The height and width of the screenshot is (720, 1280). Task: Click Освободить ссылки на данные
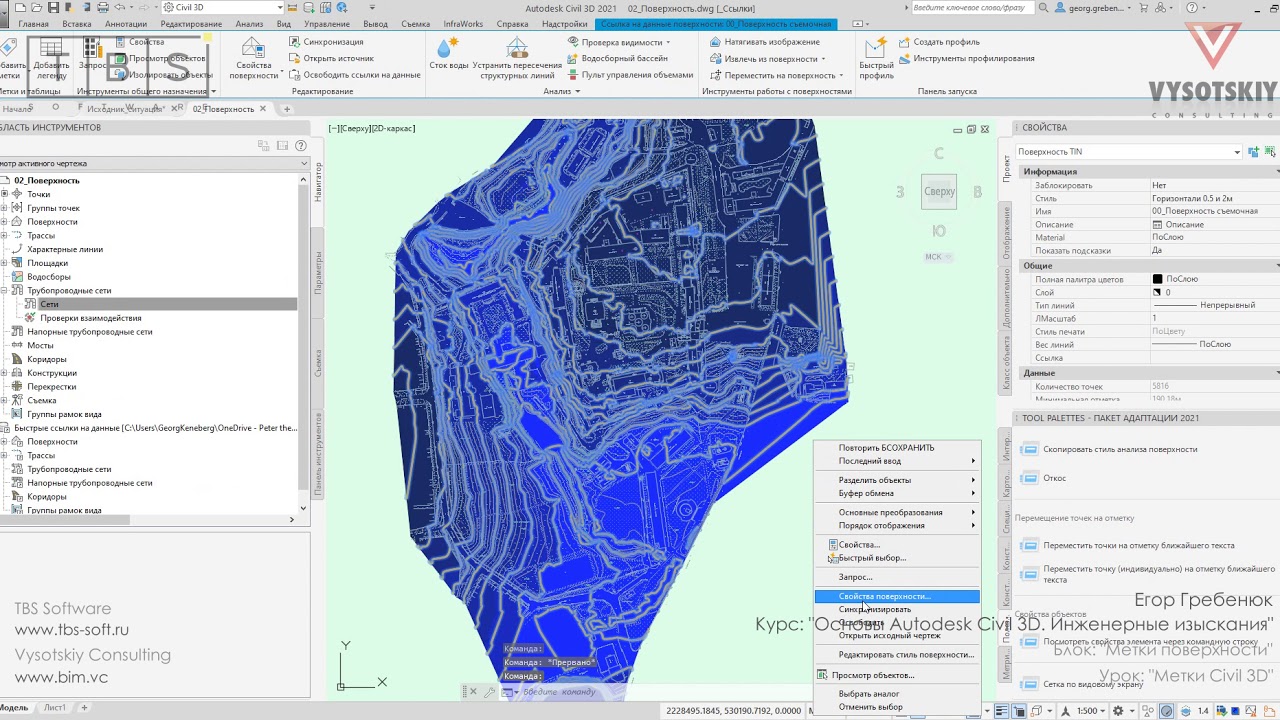[x=354, y=75]
